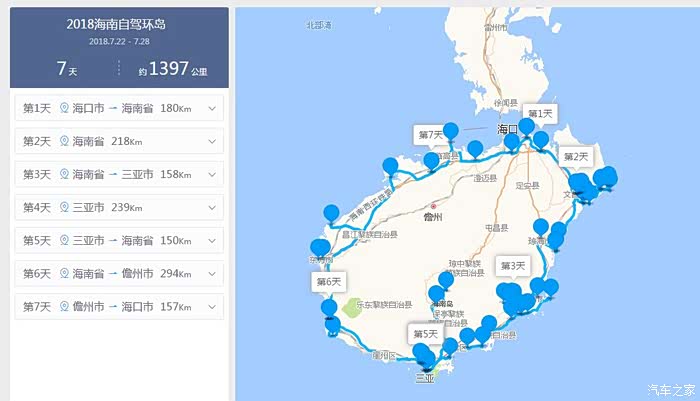This screenshot has height=401, width=700.
Task: Select 三亚市 text in 第4天 row
Action: (88, 207)
